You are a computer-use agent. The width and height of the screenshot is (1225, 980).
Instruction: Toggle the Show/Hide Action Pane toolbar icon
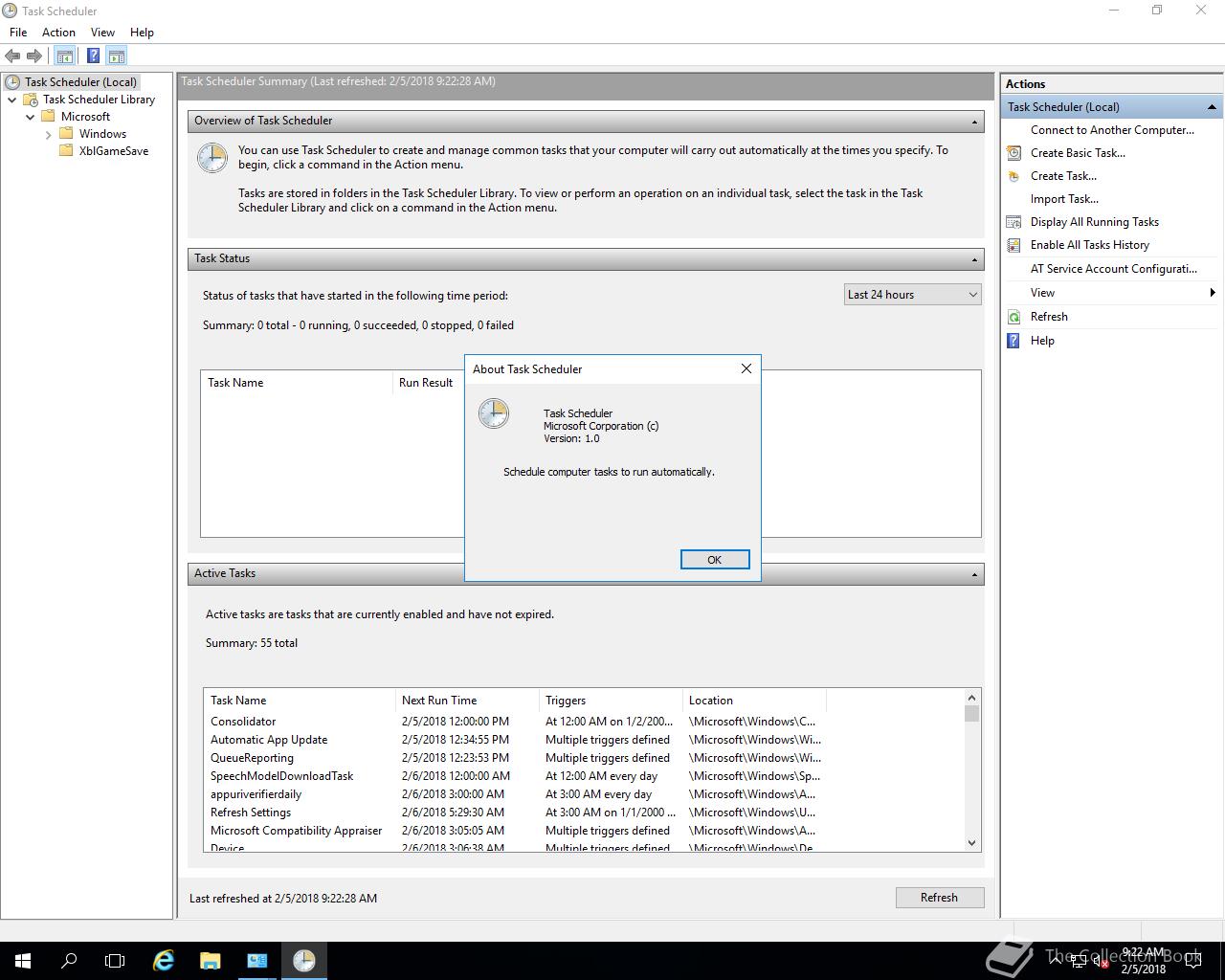[x=116, y=56]
